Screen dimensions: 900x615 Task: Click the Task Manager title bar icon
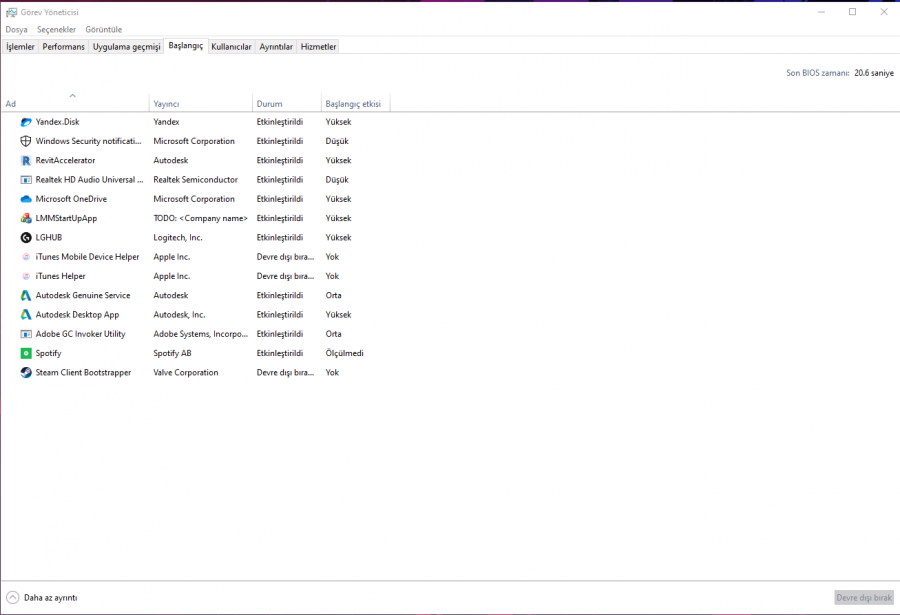click(11, 12)
